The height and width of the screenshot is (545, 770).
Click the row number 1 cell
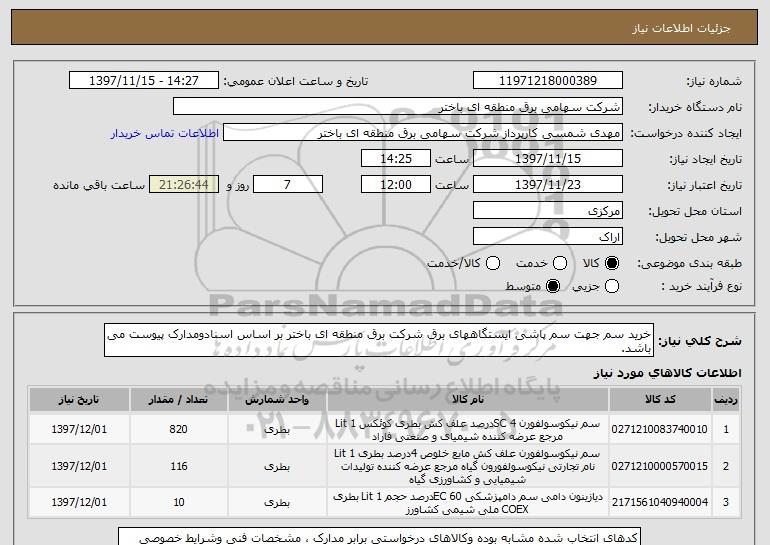point(726,430)
